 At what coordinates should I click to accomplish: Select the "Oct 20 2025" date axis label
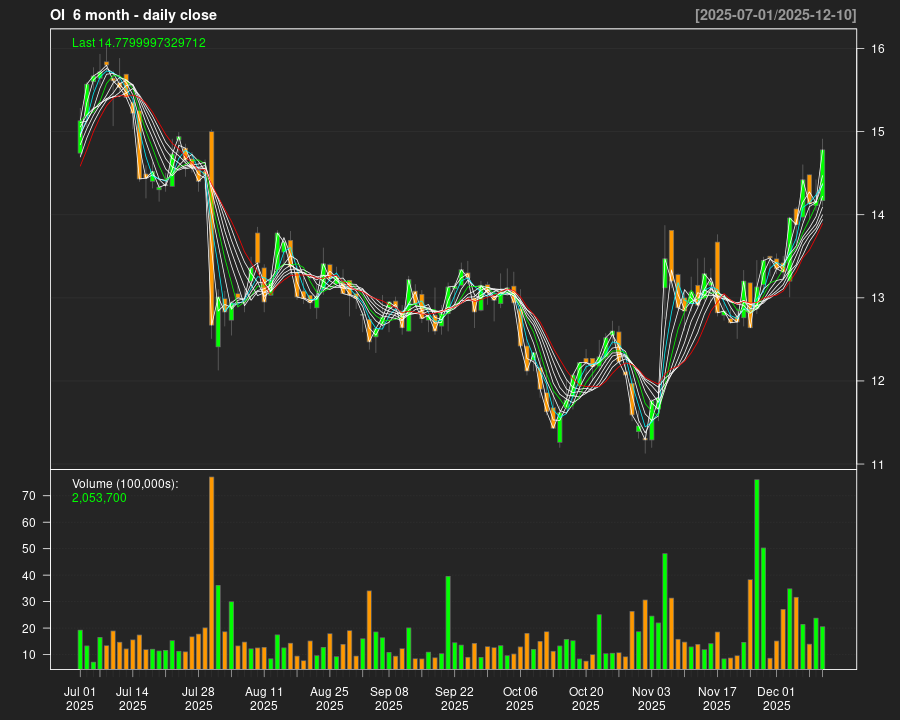point(586,698)
